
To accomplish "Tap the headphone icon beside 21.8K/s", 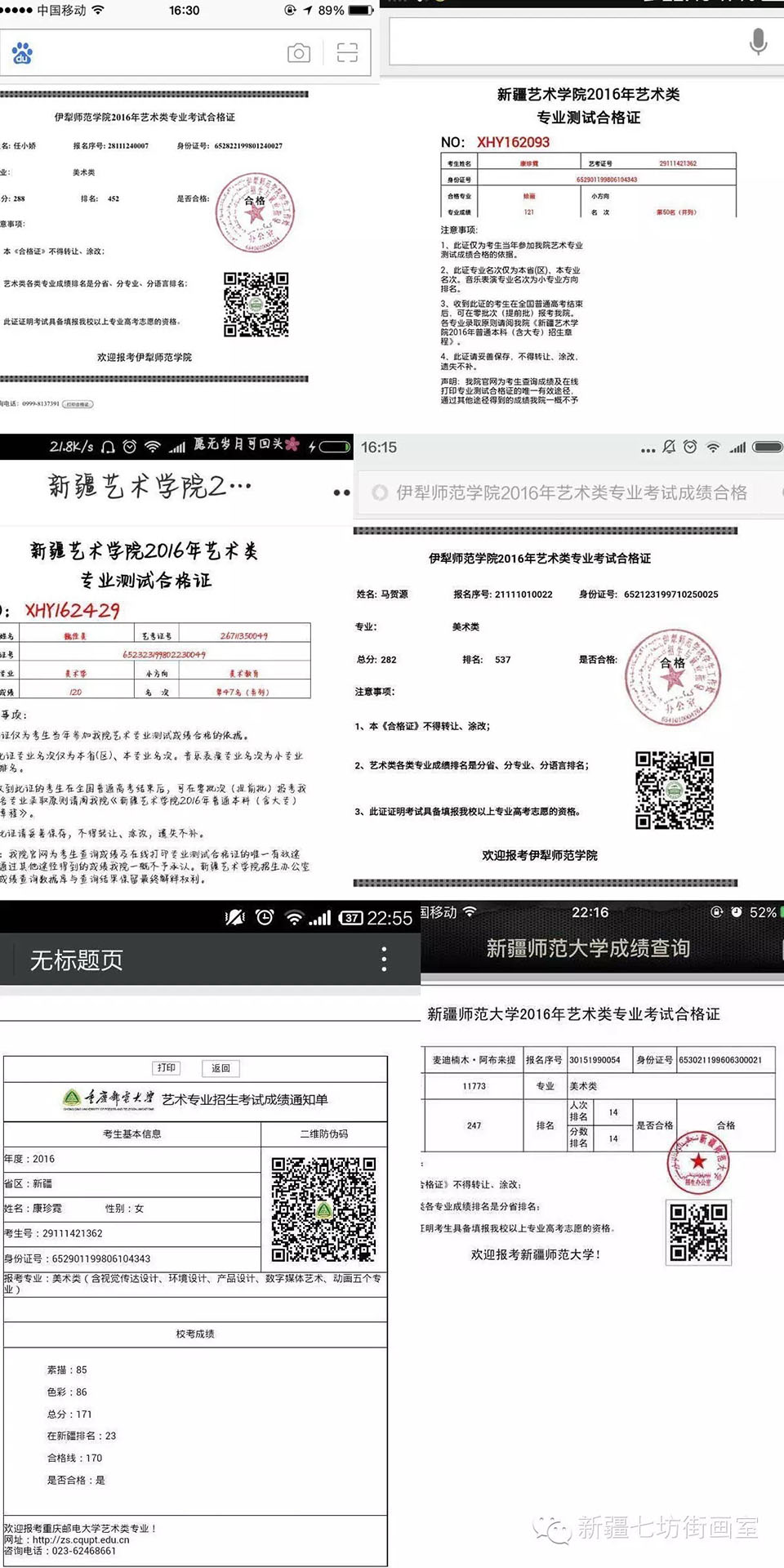I will [108, 447].
